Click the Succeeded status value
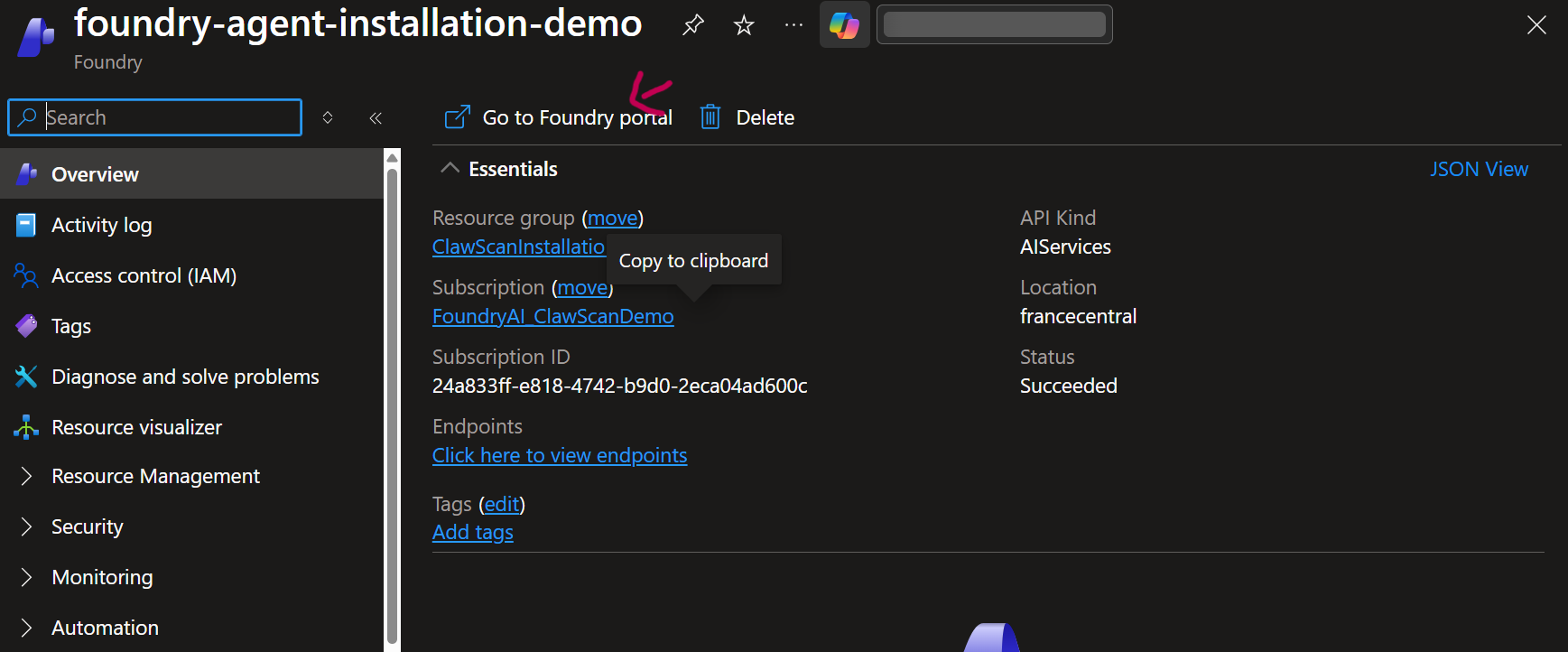The image size is (1568, 652). 1069,386
